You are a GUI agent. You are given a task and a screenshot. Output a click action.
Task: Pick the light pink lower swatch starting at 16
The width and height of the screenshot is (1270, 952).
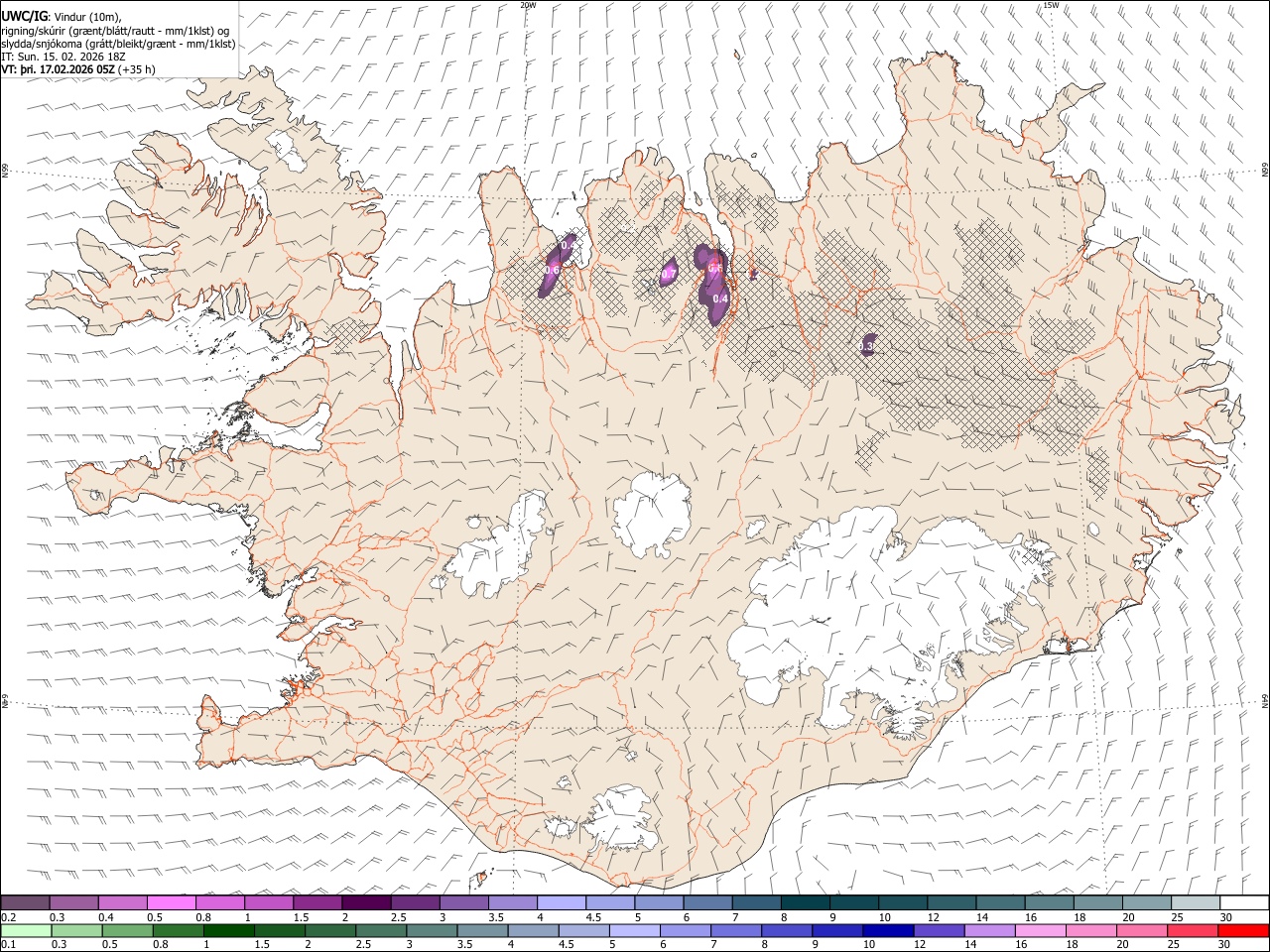[x=1040, y=931]
